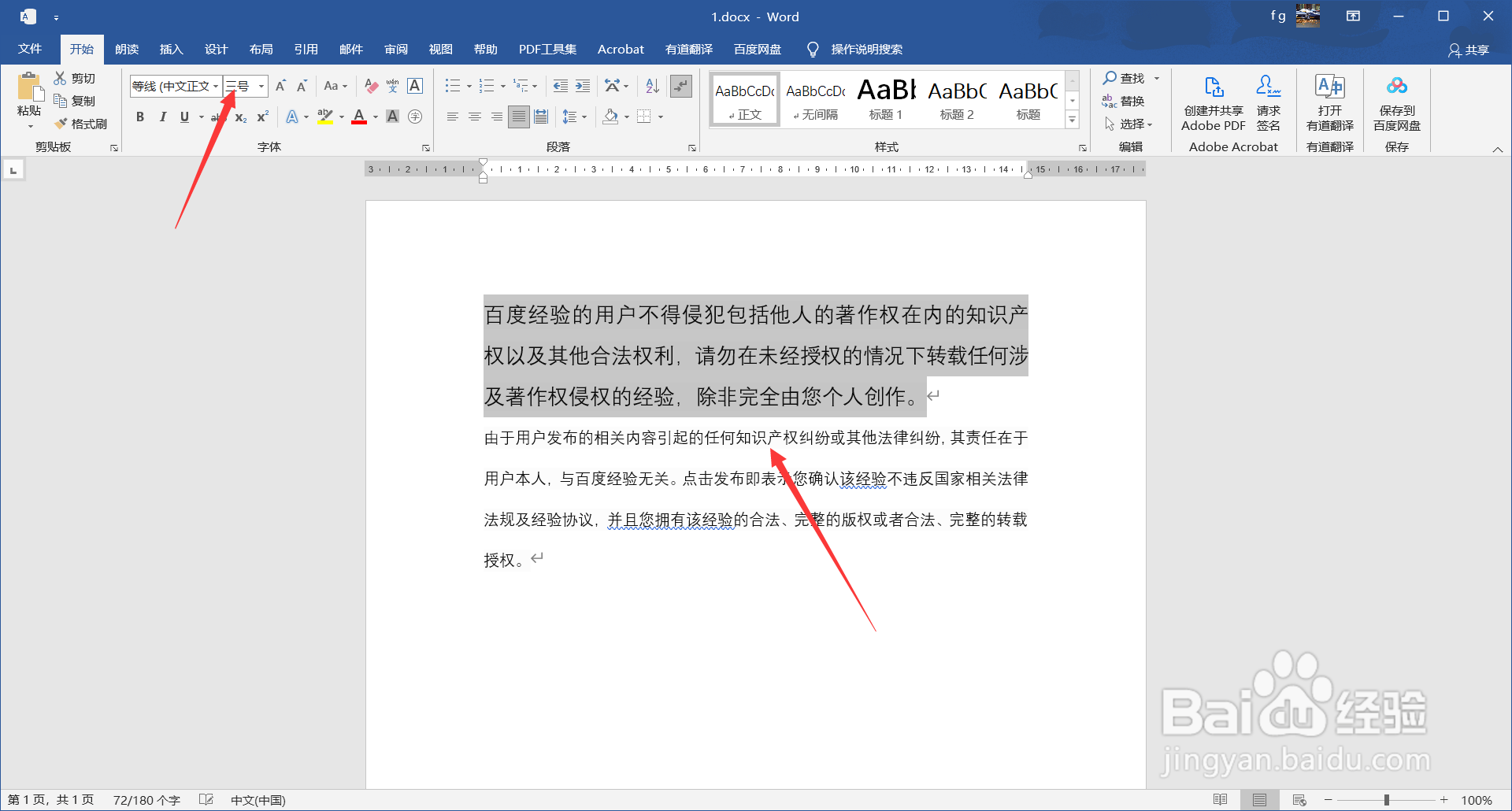Decrease font size with shrink font icon

click(x=302, y=86)
